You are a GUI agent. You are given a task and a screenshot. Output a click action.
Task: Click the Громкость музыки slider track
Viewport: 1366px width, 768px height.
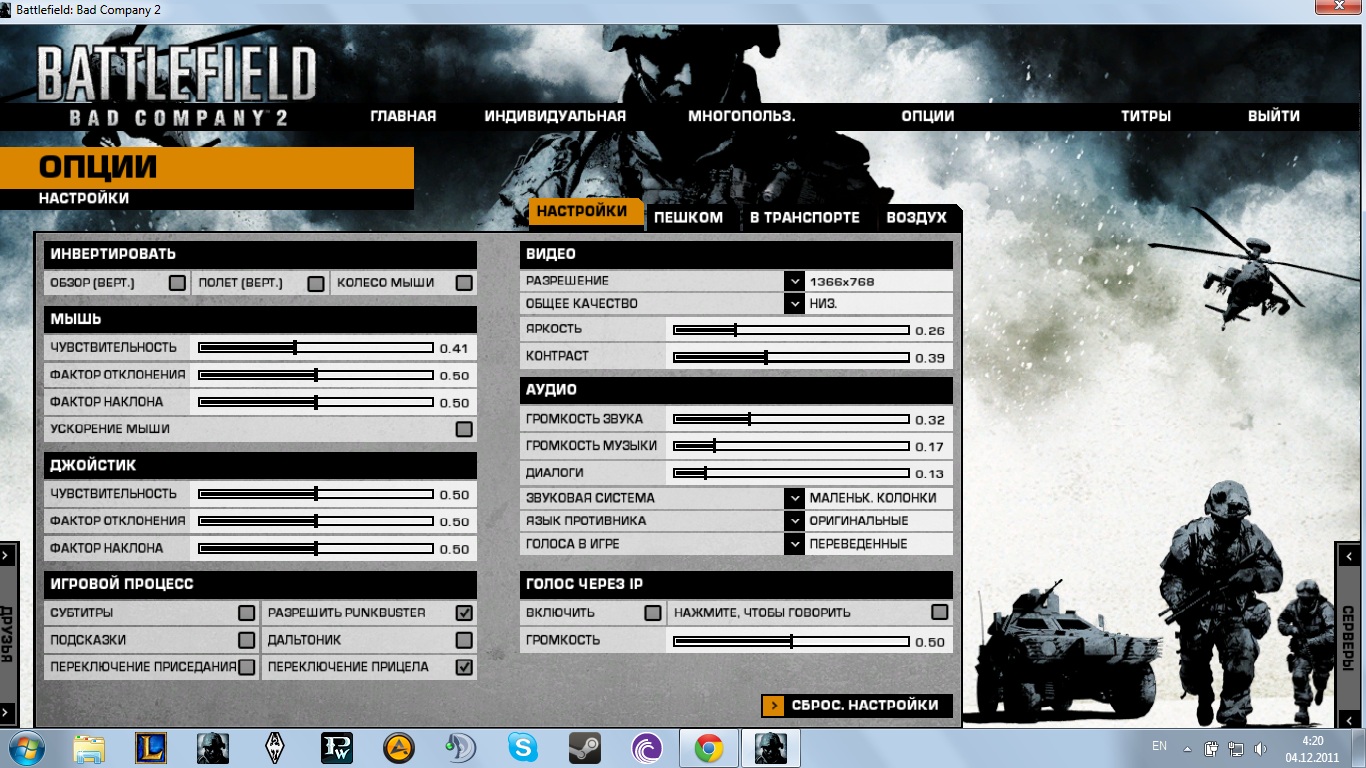pyautogui.click(x=791, y=446)
